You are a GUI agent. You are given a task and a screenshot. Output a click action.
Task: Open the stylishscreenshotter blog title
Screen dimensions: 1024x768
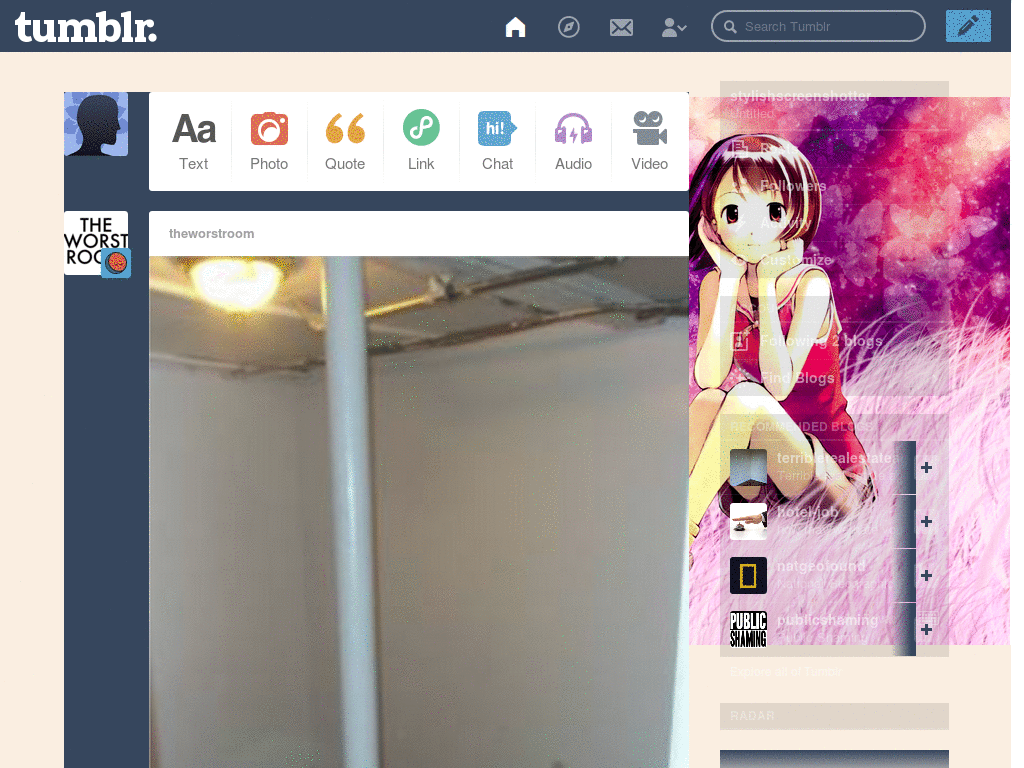tap(801, 96)
